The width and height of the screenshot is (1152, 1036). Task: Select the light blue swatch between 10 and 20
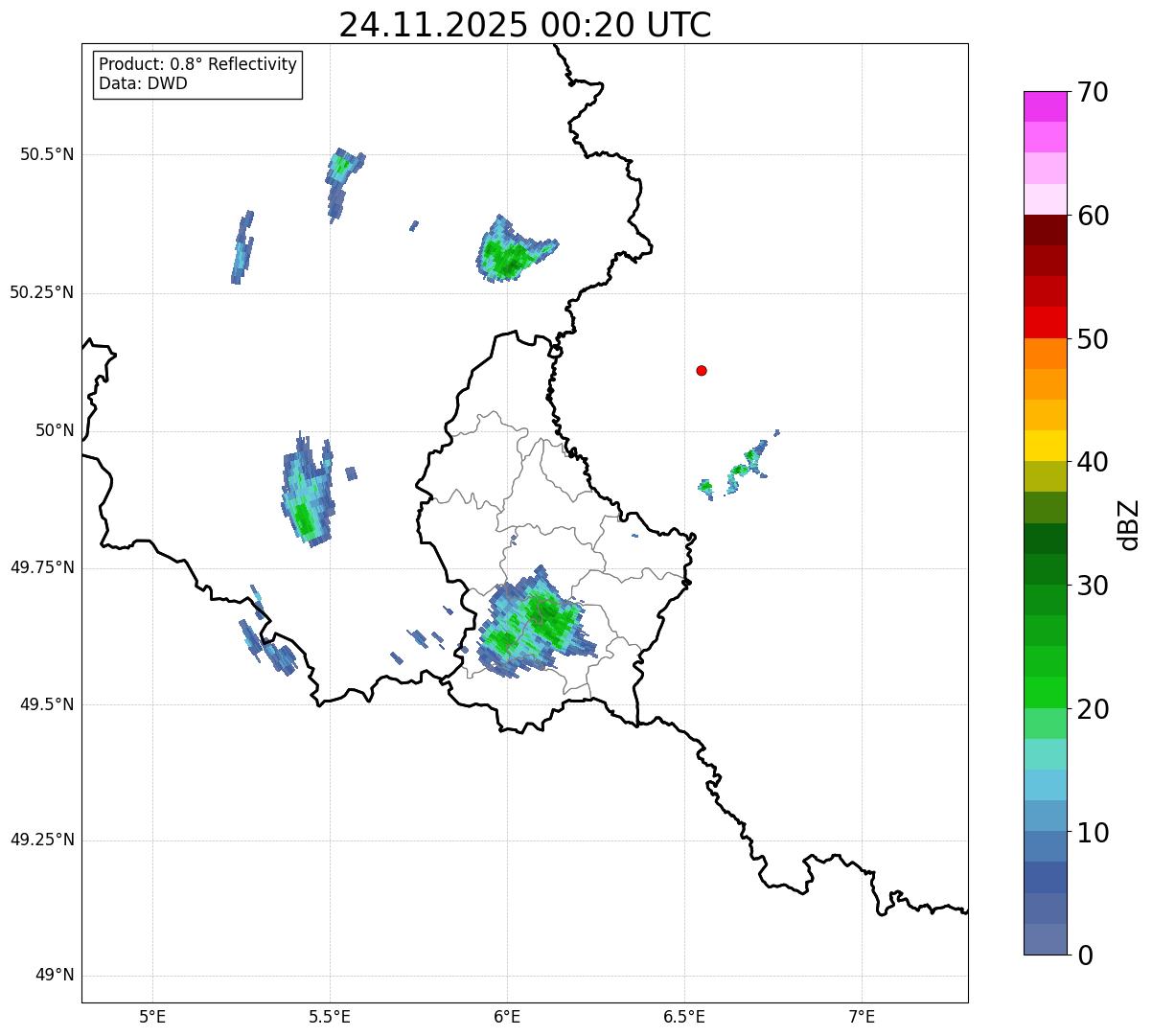pyautogui.click(x=1045, y=785)
